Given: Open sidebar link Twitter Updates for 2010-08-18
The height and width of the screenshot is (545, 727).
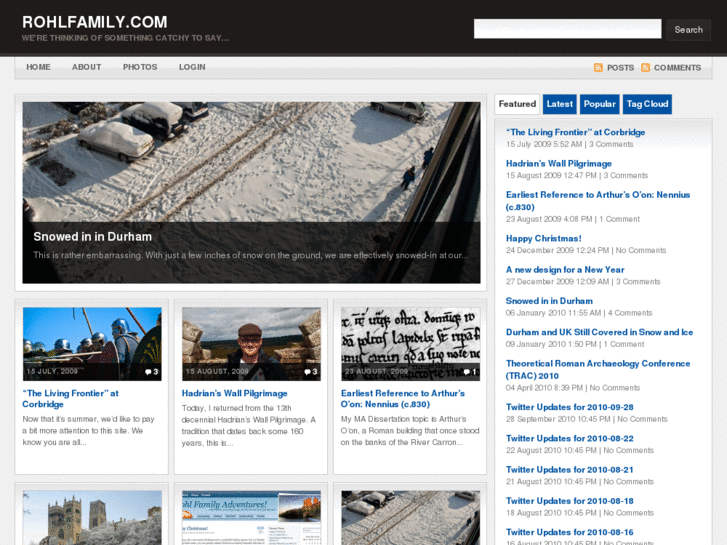Looking at the screenshot, I should [569, 501].
